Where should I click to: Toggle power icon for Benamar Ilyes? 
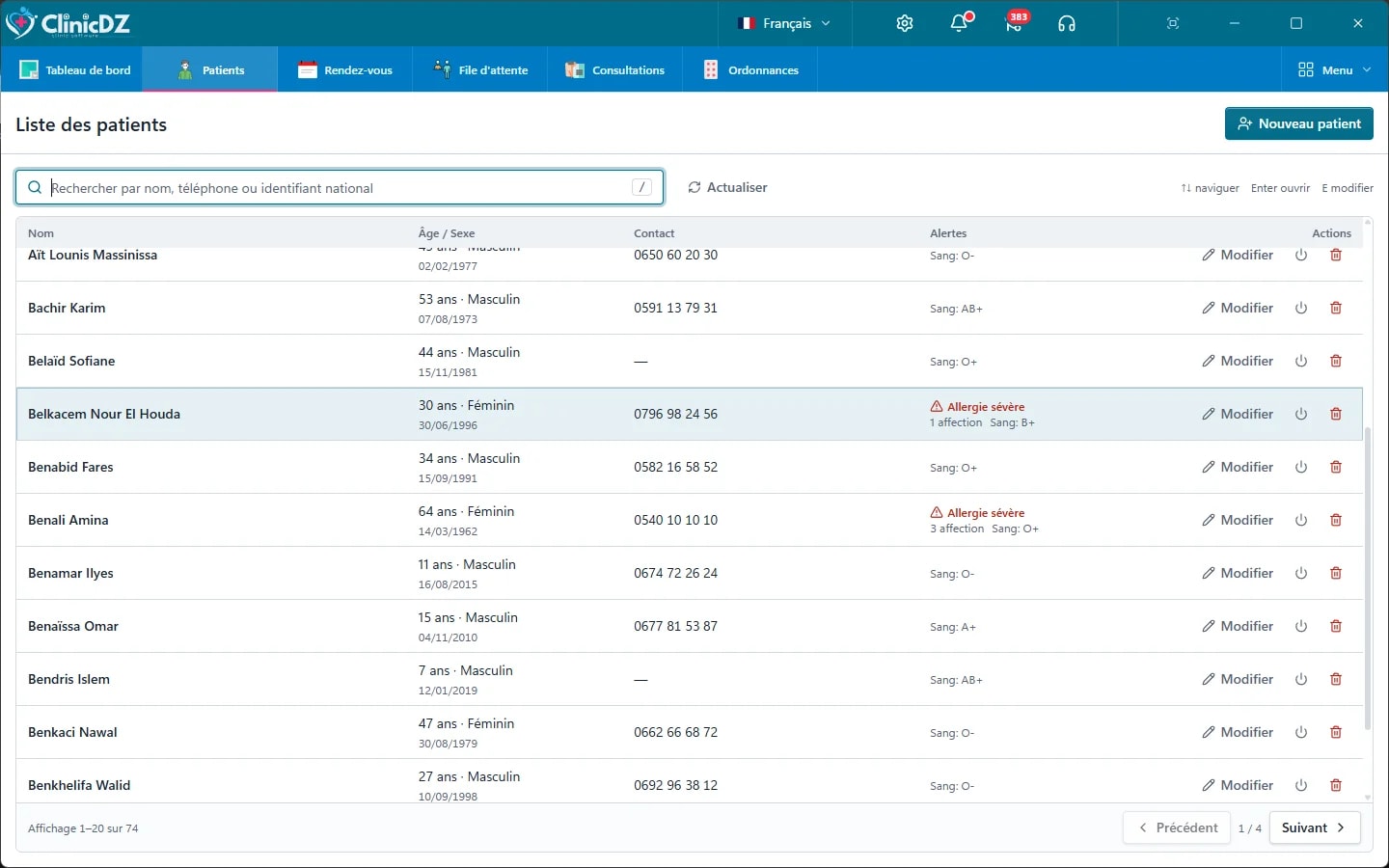tap(1301, 573)
